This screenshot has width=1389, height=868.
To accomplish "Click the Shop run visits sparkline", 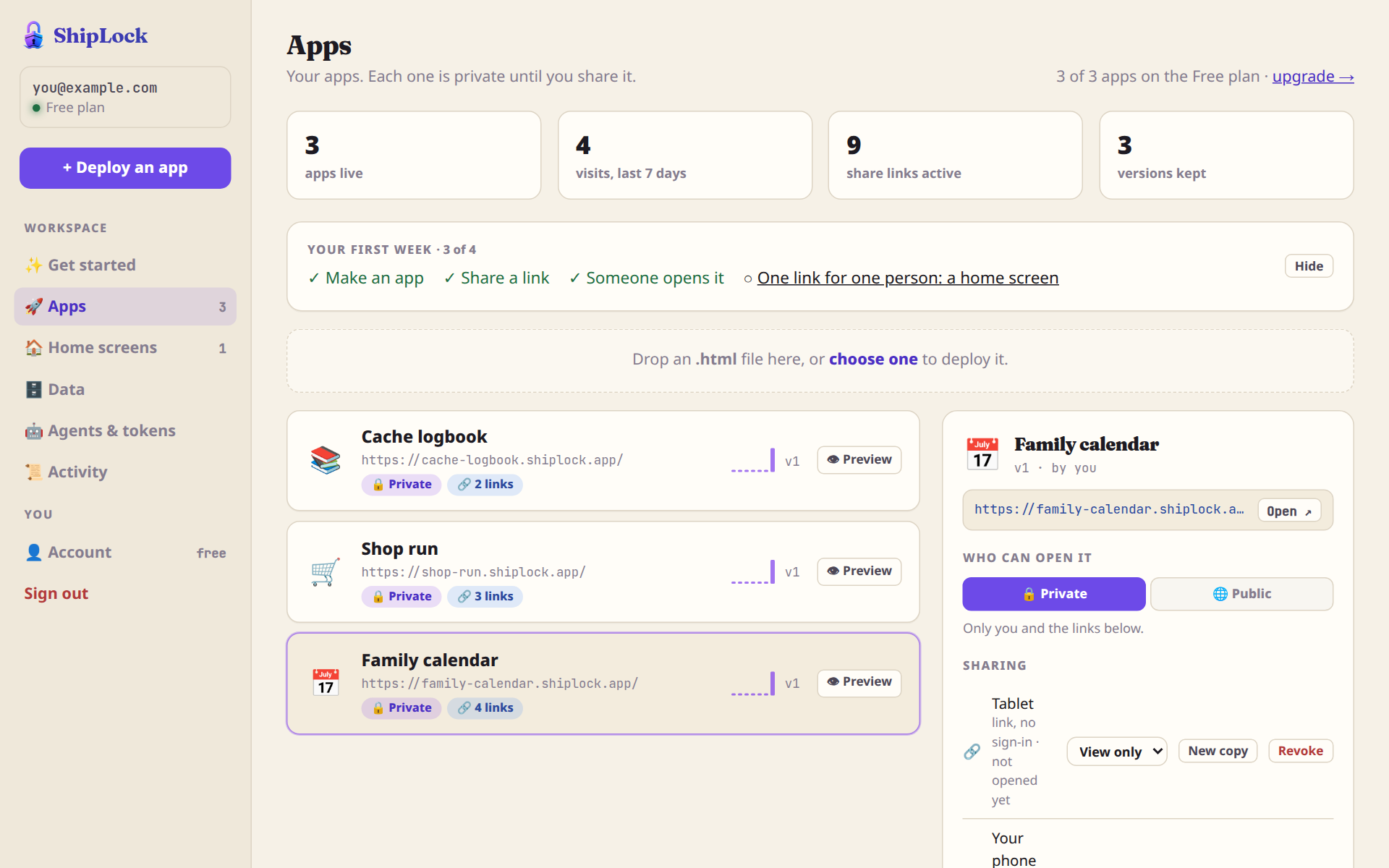I will (753, 572).
